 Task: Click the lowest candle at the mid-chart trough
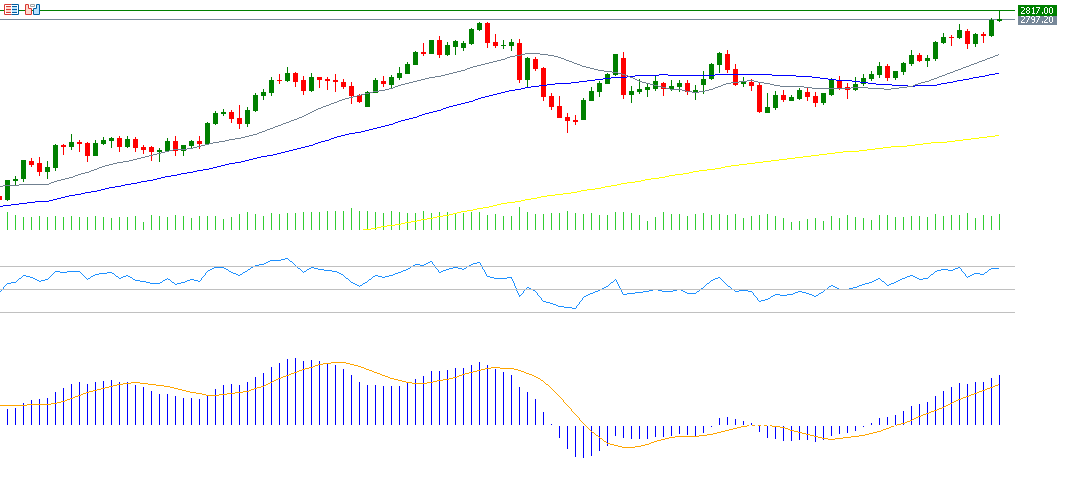point(567,120)
